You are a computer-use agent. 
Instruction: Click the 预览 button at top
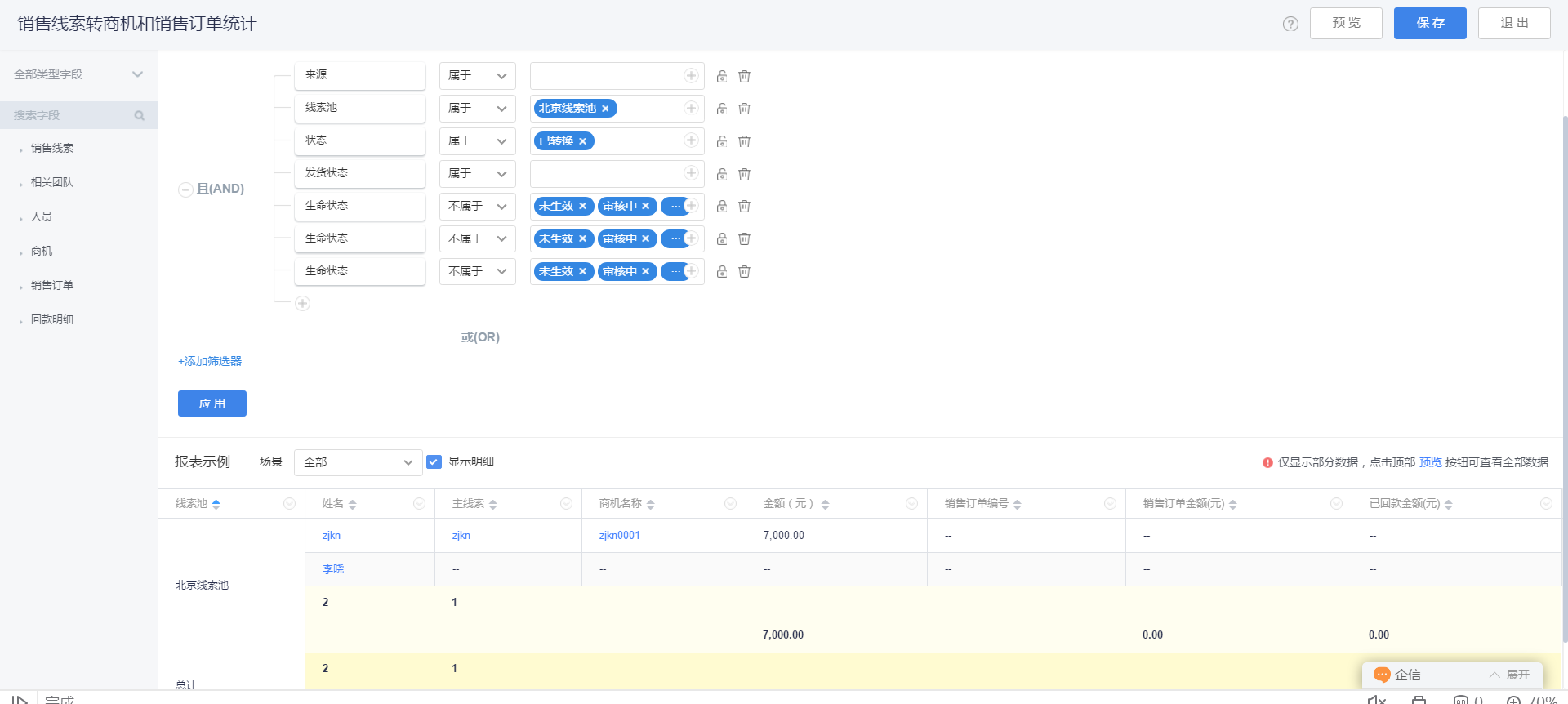click(1346, 23)
